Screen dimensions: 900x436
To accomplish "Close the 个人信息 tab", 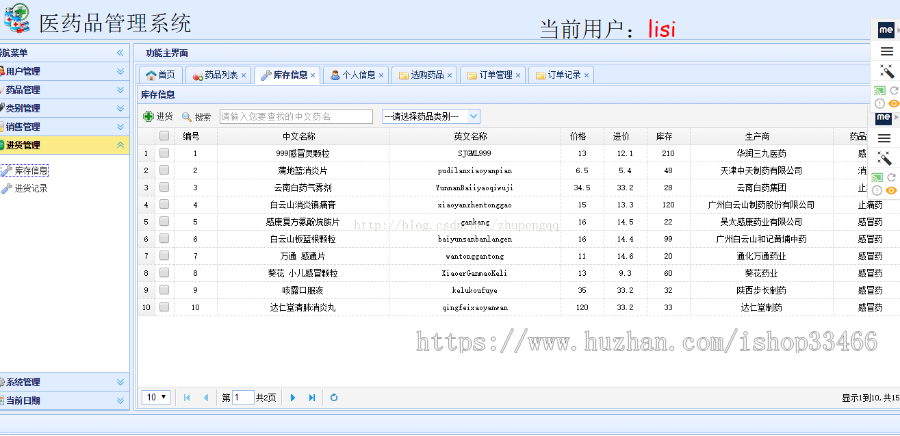I will tap(381, 75).
